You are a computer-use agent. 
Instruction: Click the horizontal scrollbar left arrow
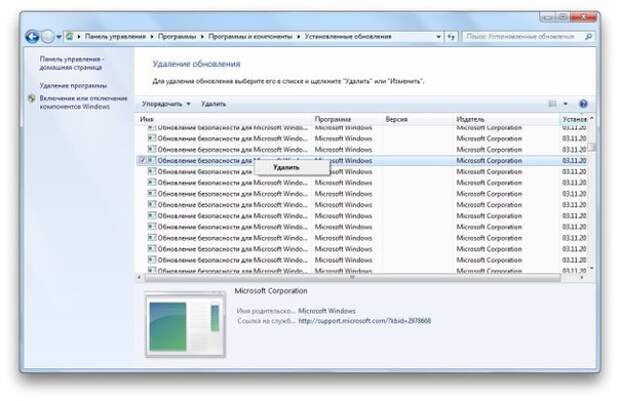(x=139, y=278)
